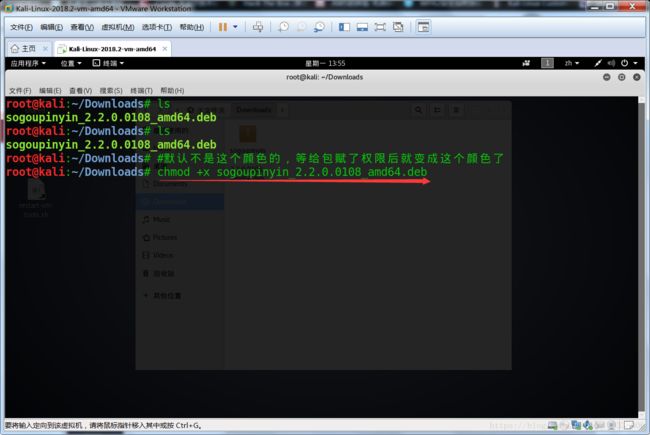Open VMware 选项卡(T) menu
The width and height of the screenshot is (650, 435).
157,27
